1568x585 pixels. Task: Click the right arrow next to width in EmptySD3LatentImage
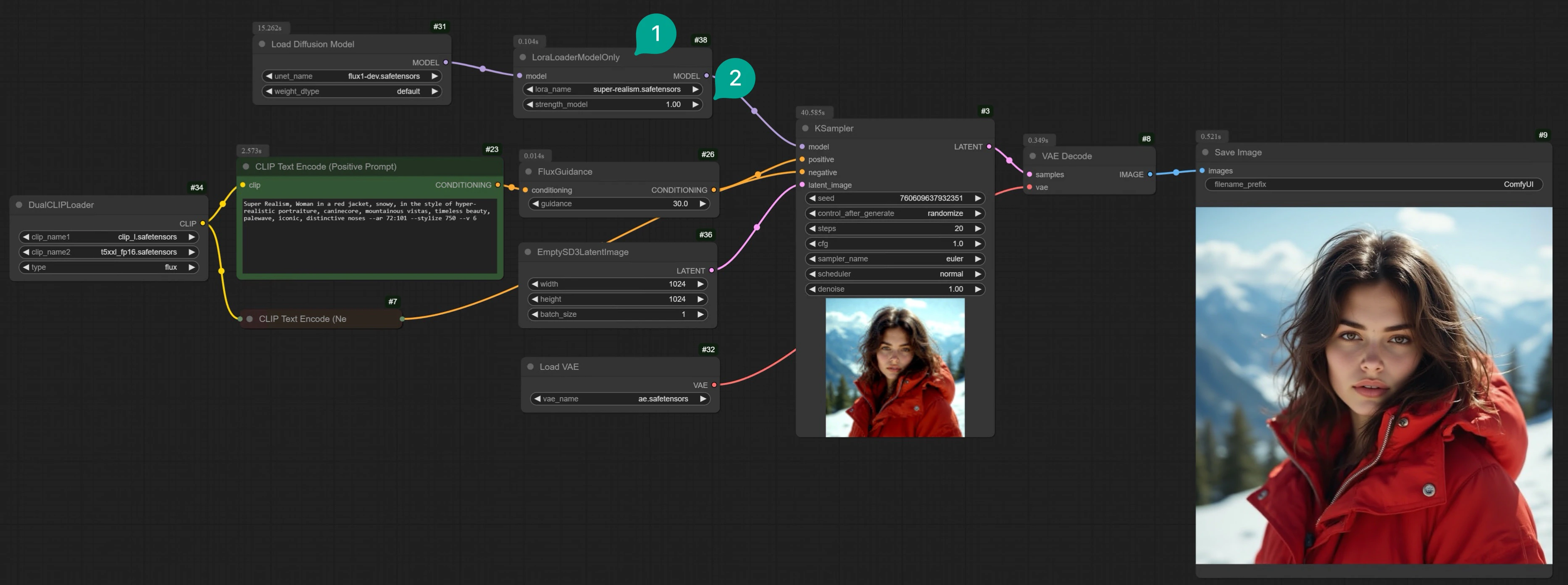[701, 284]
